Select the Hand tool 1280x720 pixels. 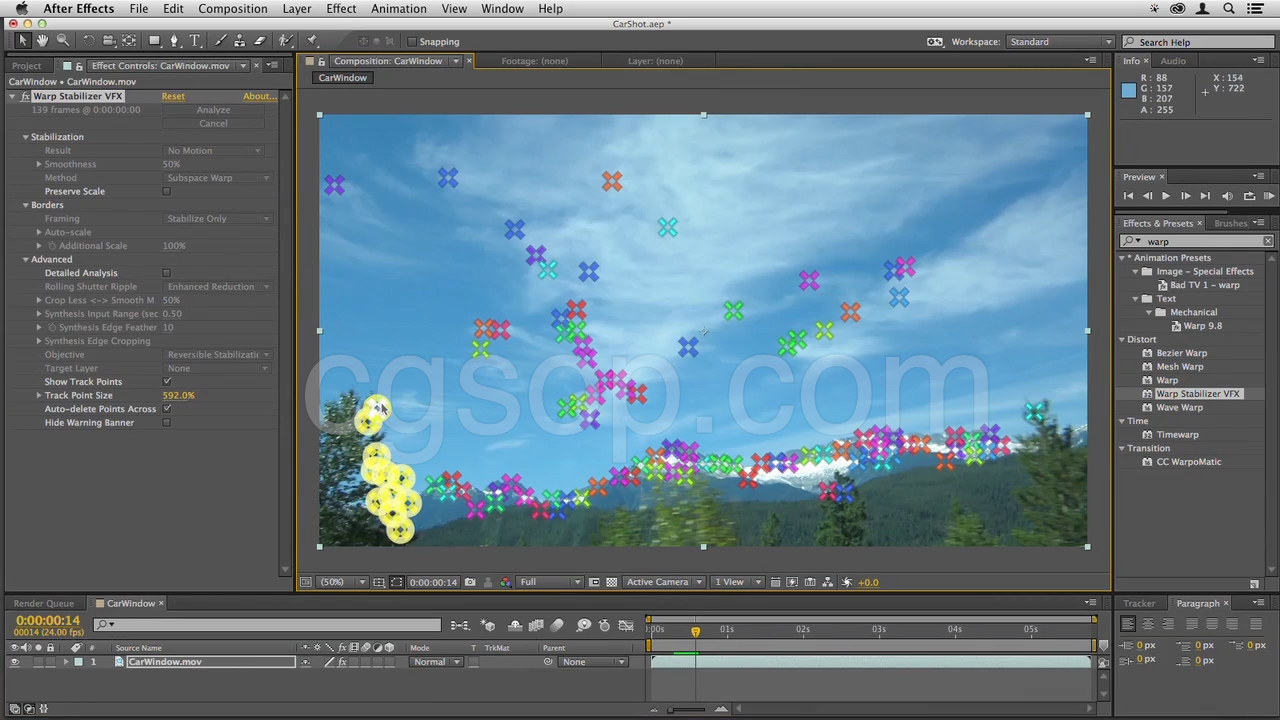(43, 41)
